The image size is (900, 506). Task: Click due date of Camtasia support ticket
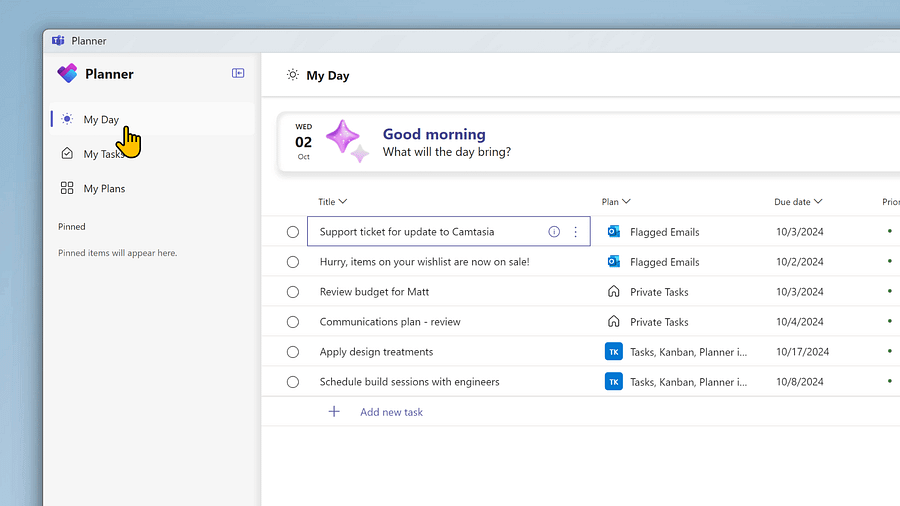tap(800, 232)
